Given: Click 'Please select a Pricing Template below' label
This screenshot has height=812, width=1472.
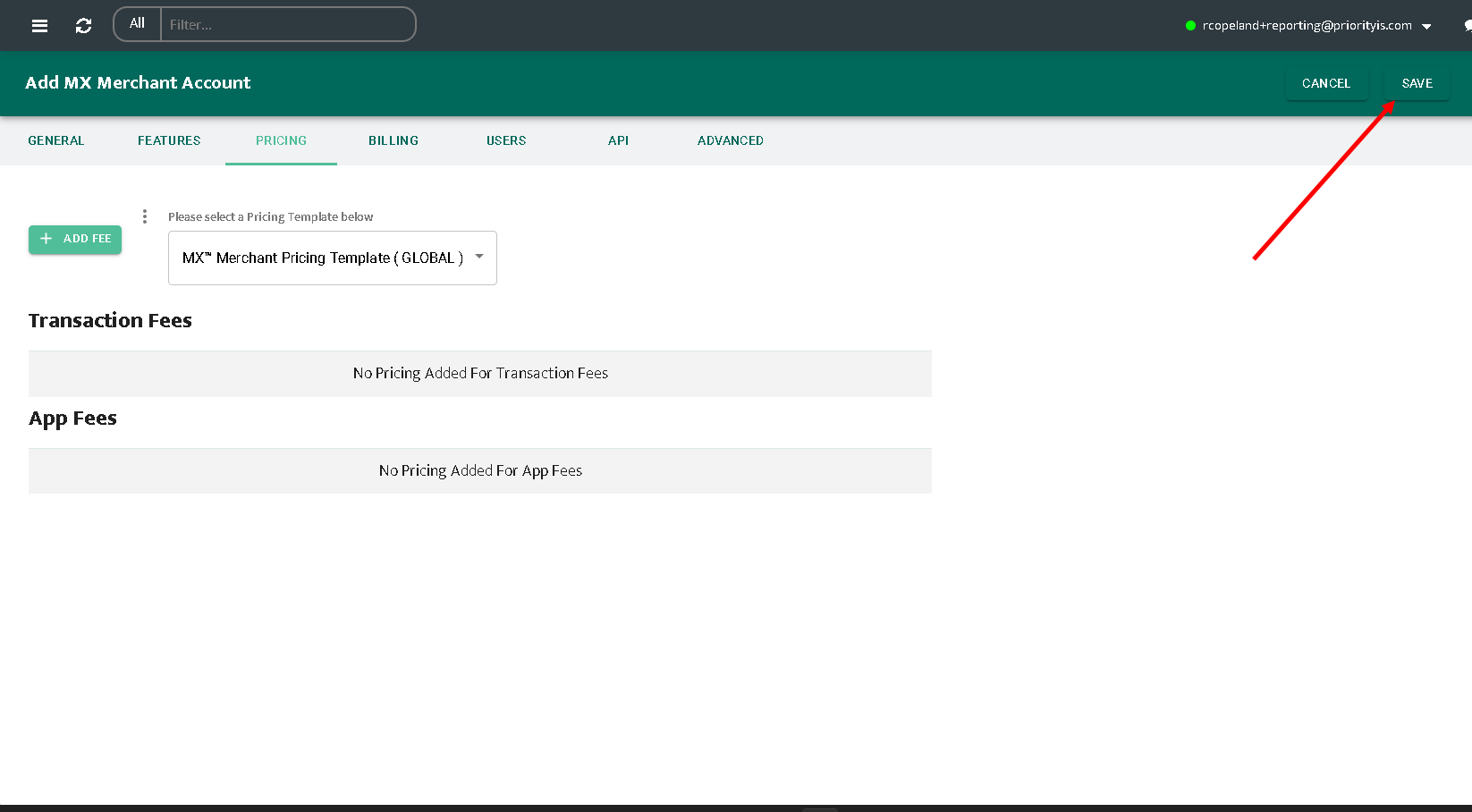Looking at the screenshot, I should (x=270, y=216).
